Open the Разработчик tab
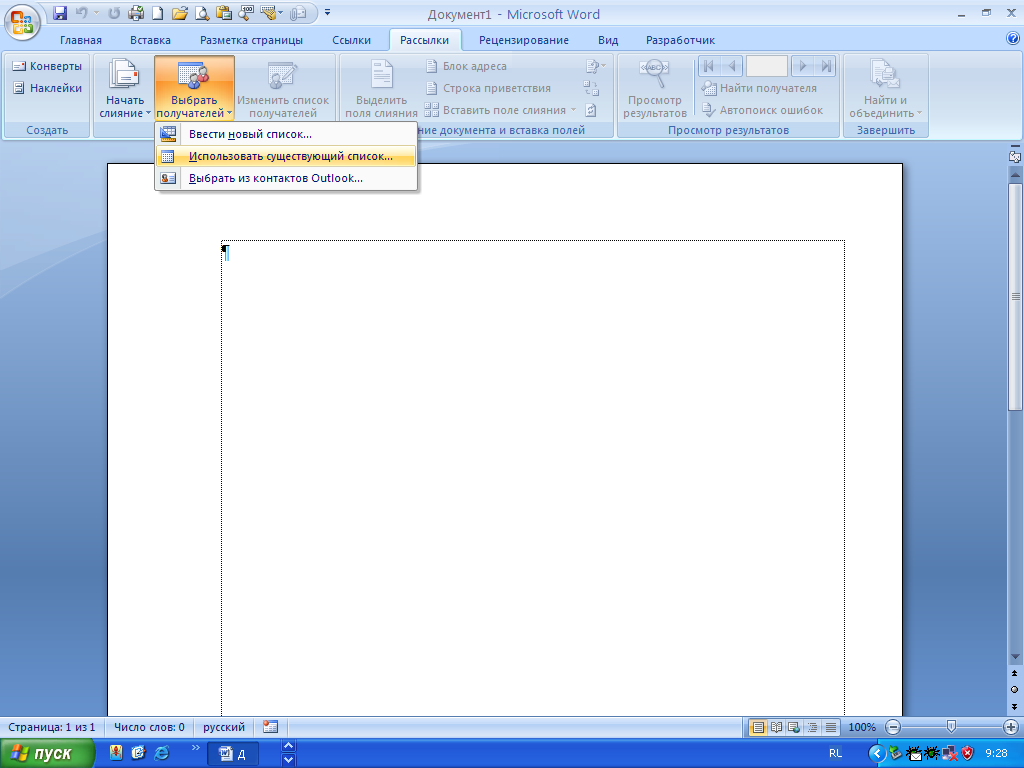The width and height of the screenshot is (1024, 768). pos(680,40)
